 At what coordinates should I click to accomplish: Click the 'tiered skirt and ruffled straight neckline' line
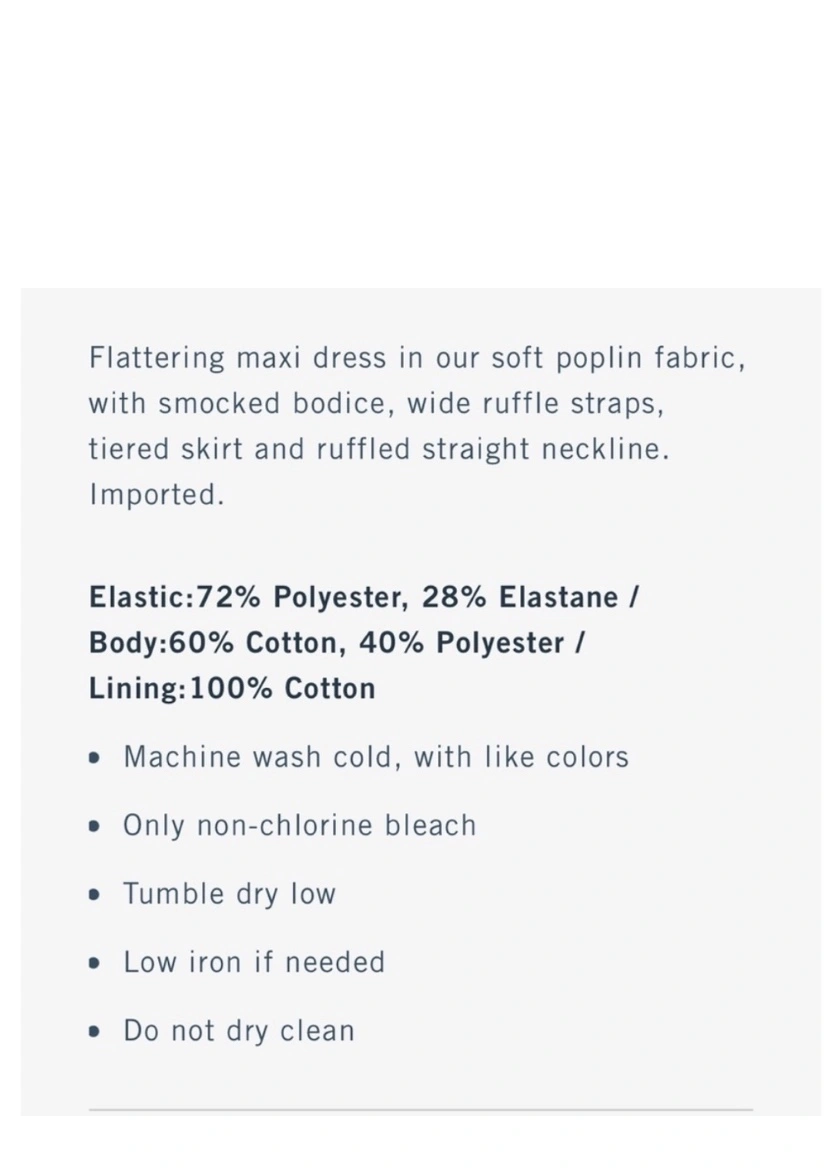tap(379, 449)
